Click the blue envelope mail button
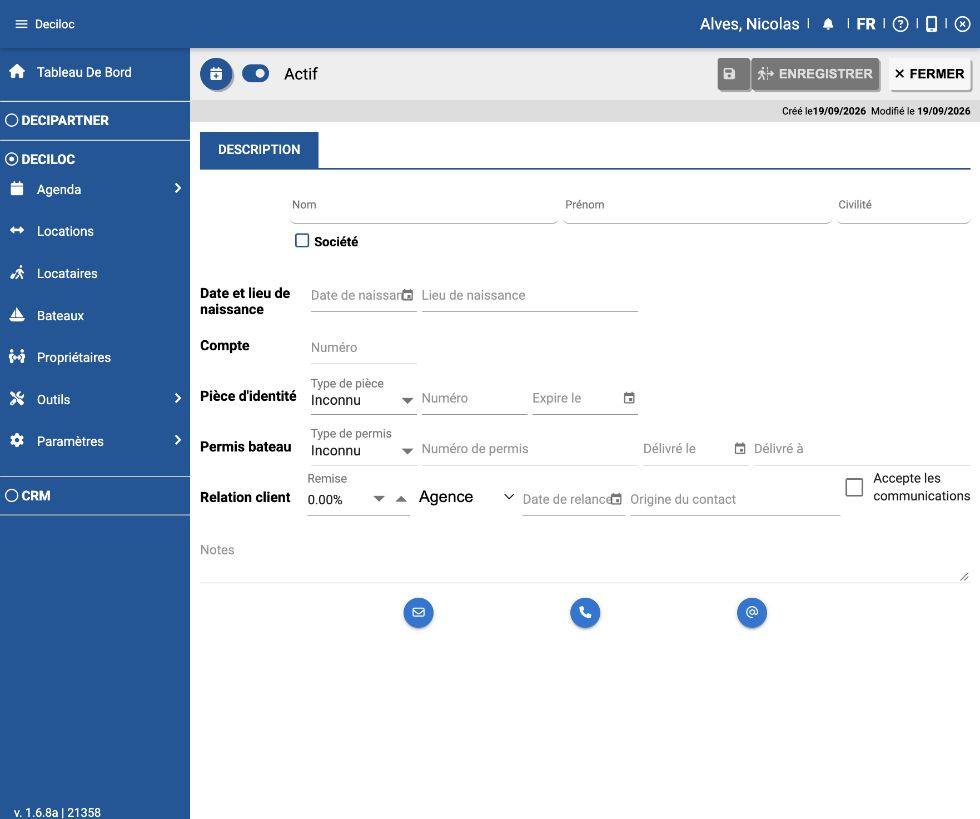Viewport: 980px width, 819px height. [x=419, y=612]
